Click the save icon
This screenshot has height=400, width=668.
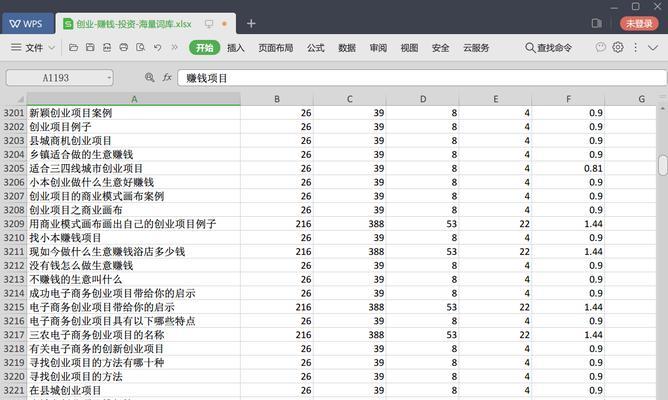90,47
